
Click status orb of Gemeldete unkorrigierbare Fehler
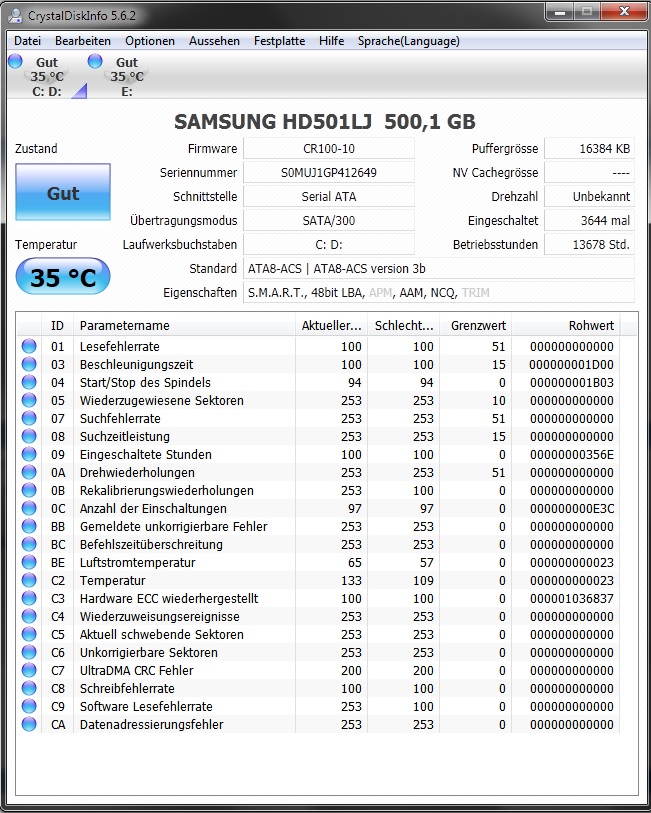click(29, 526)
